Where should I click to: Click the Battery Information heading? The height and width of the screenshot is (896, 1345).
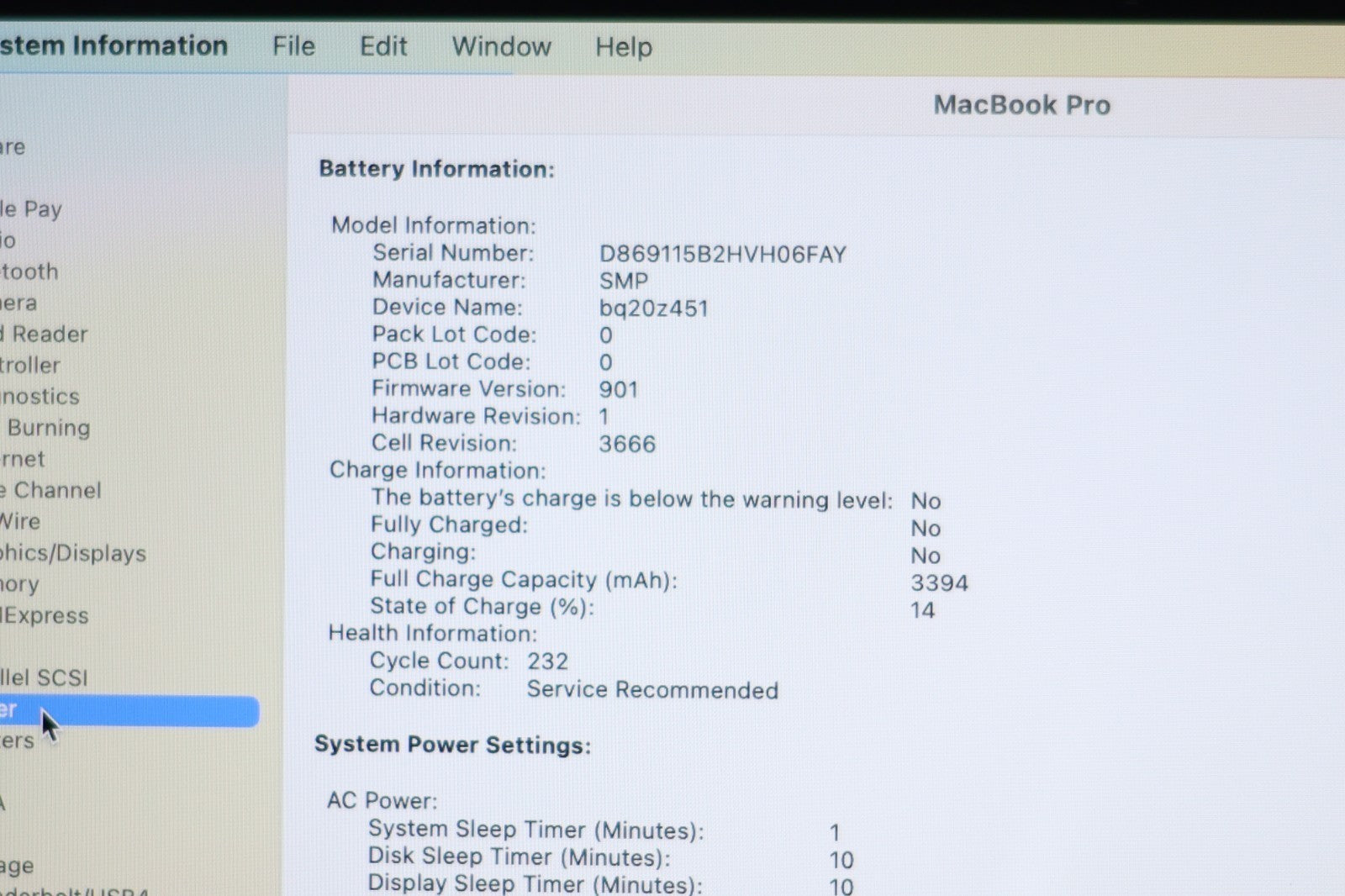(x=436, y=169)
